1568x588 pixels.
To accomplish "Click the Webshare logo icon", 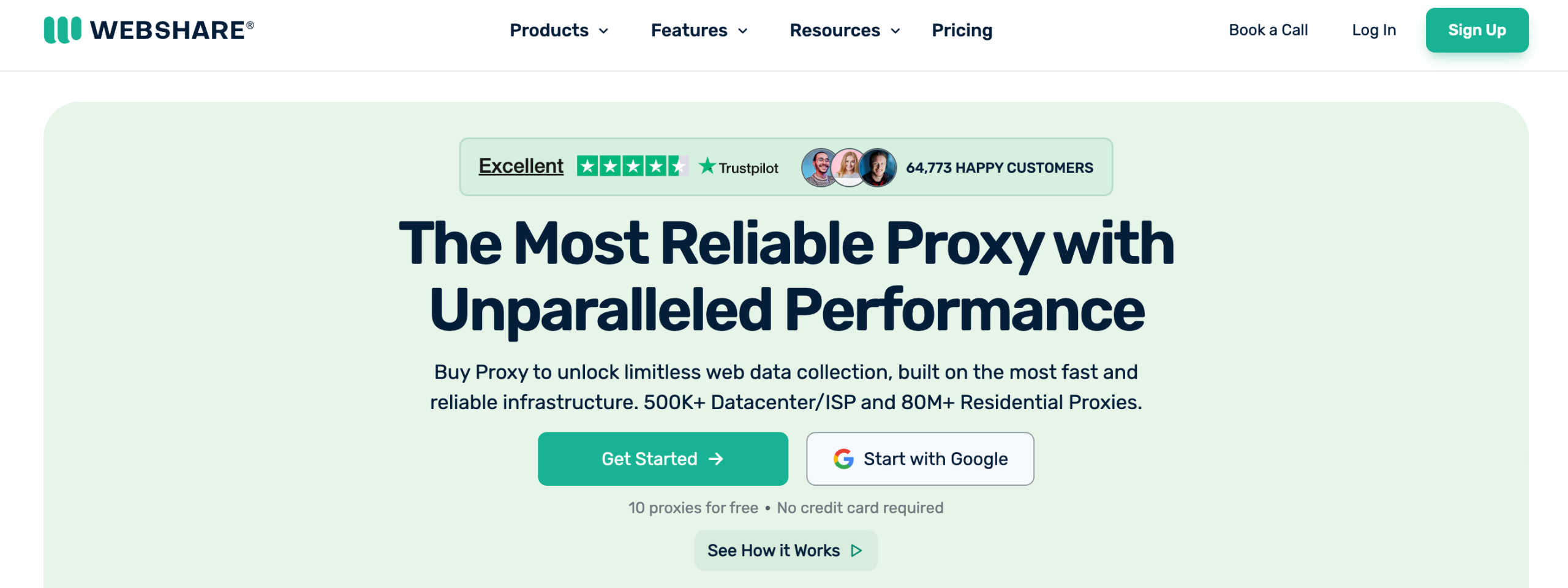I will click(62, 30).
